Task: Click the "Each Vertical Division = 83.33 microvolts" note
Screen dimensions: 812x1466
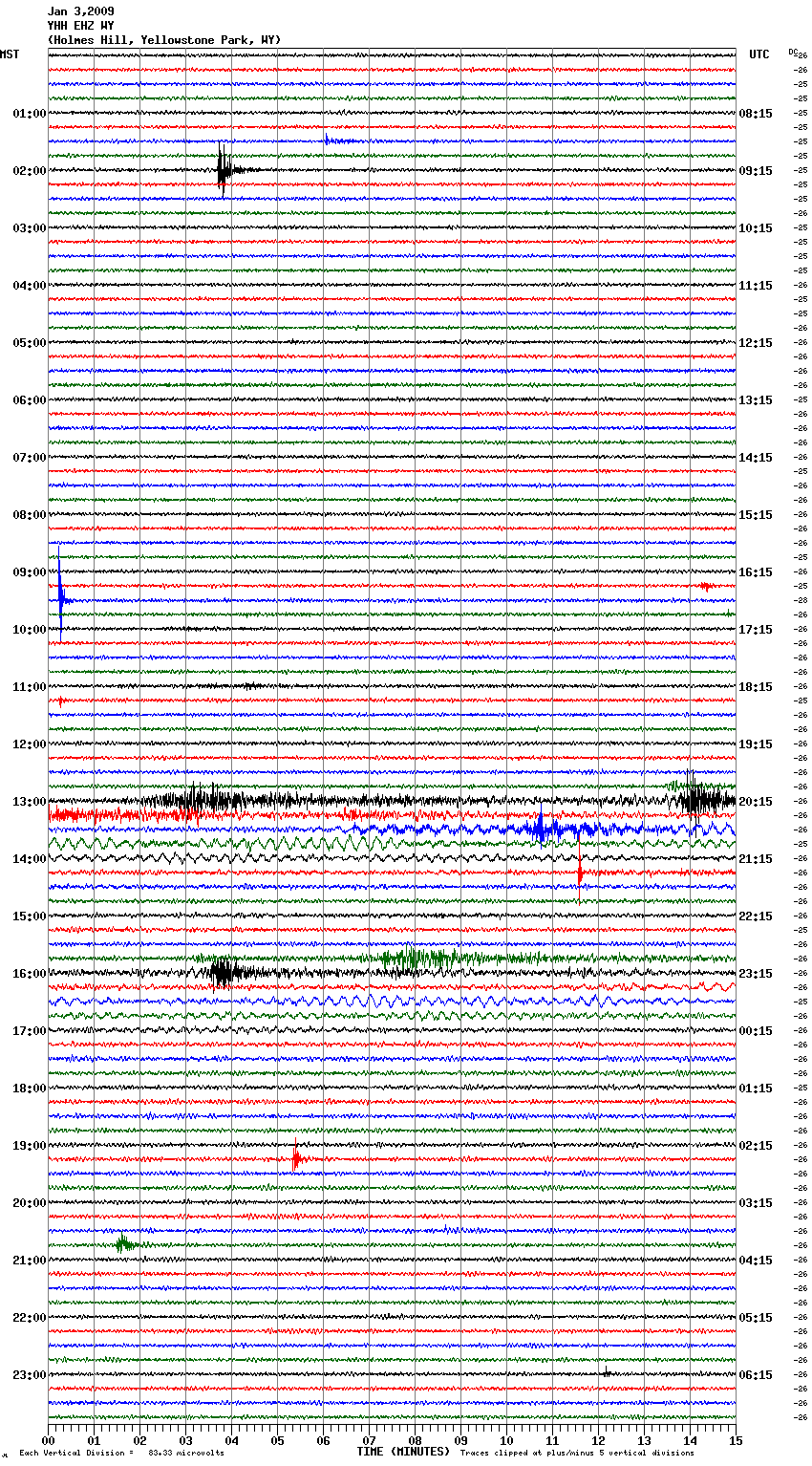Action: [121, 1453]
